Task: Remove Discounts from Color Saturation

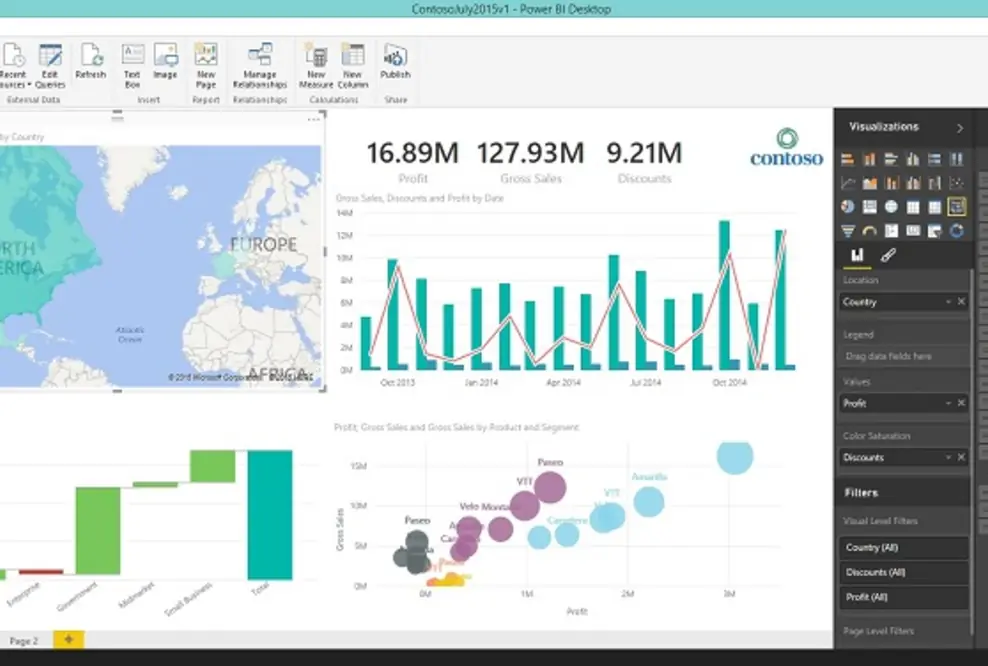Action: pos(961,457)
